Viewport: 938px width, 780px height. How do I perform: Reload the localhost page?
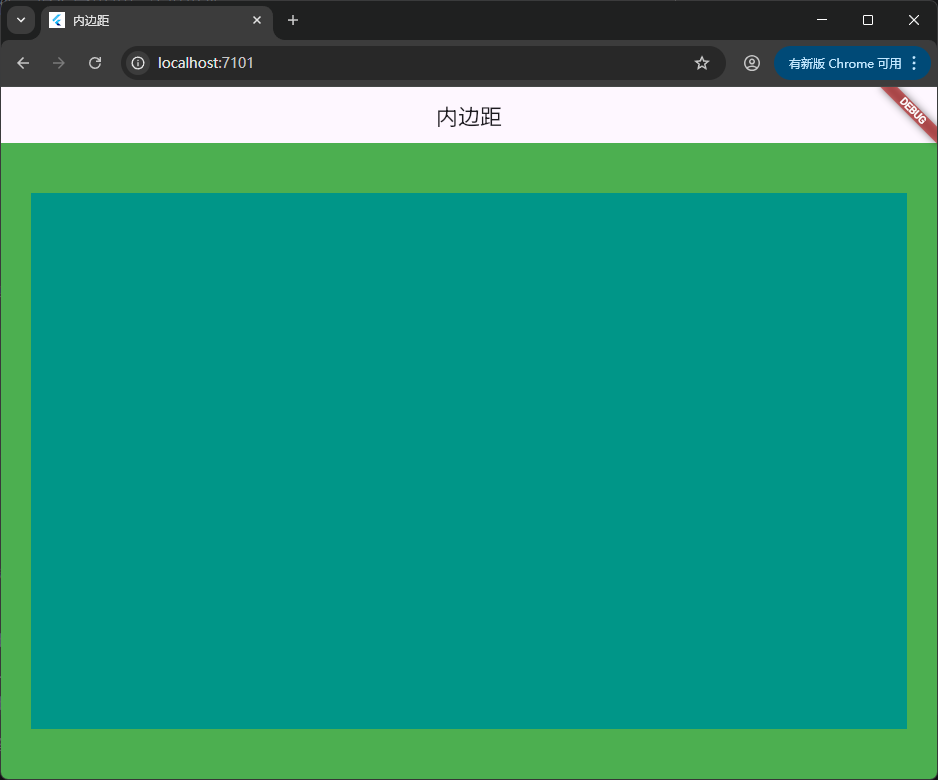click(95, 63)
